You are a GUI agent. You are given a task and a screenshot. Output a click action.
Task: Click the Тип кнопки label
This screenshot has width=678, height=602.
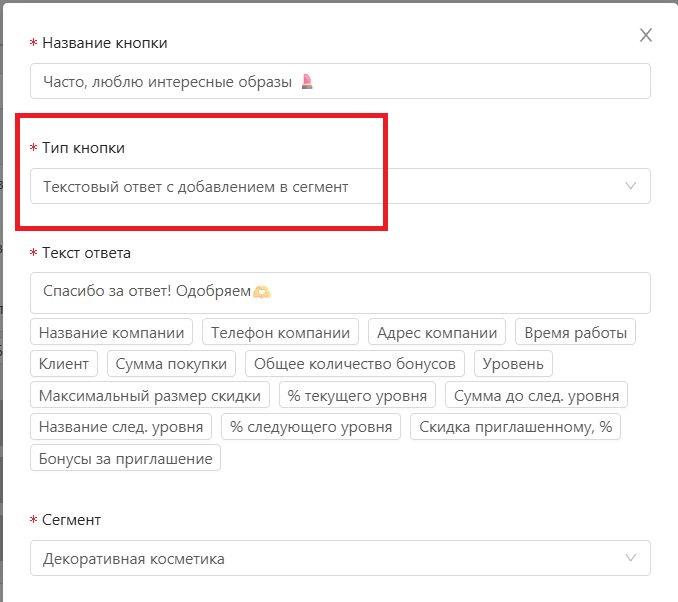click(x=83, y=148)
